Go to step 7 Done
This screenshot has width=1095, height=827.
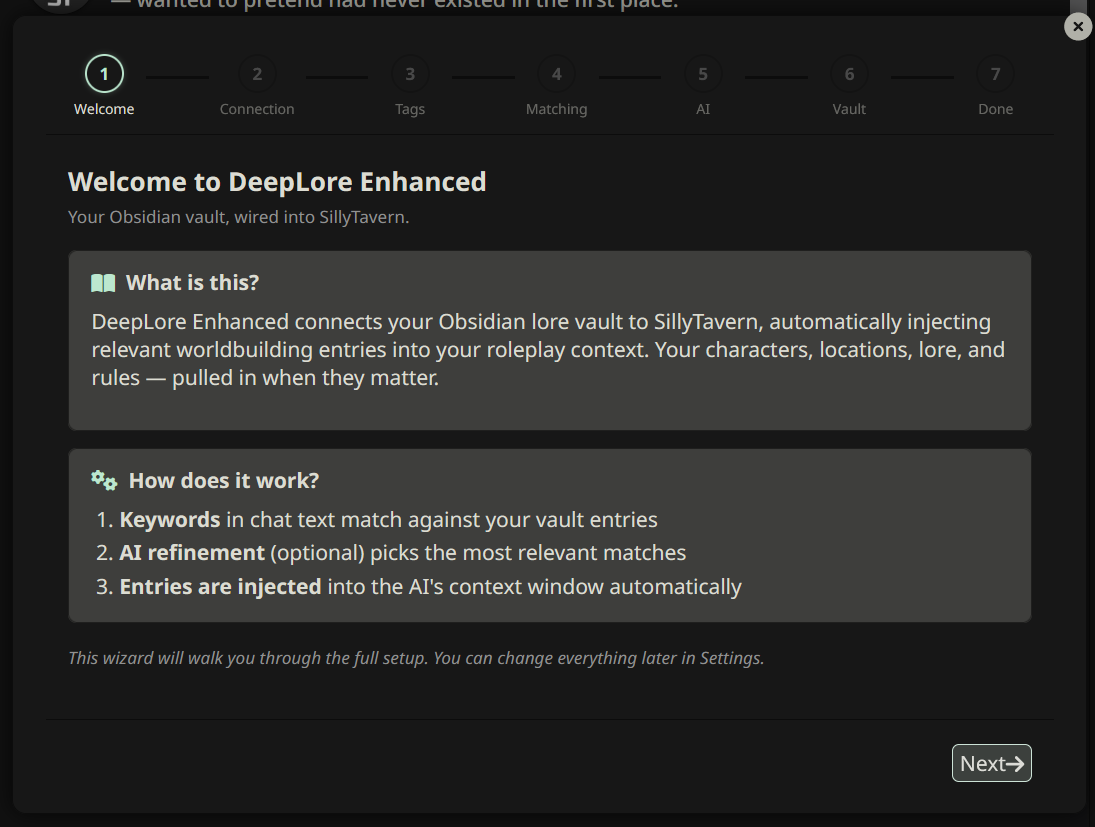[x=995, y=86]
